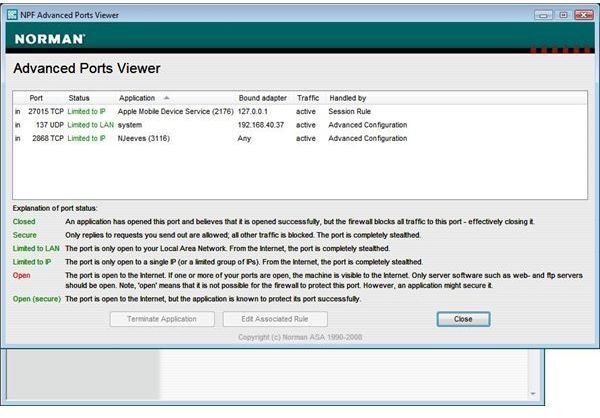Sort by the Port column header
This screenshot has height=418, width=600.
[36, 98]
